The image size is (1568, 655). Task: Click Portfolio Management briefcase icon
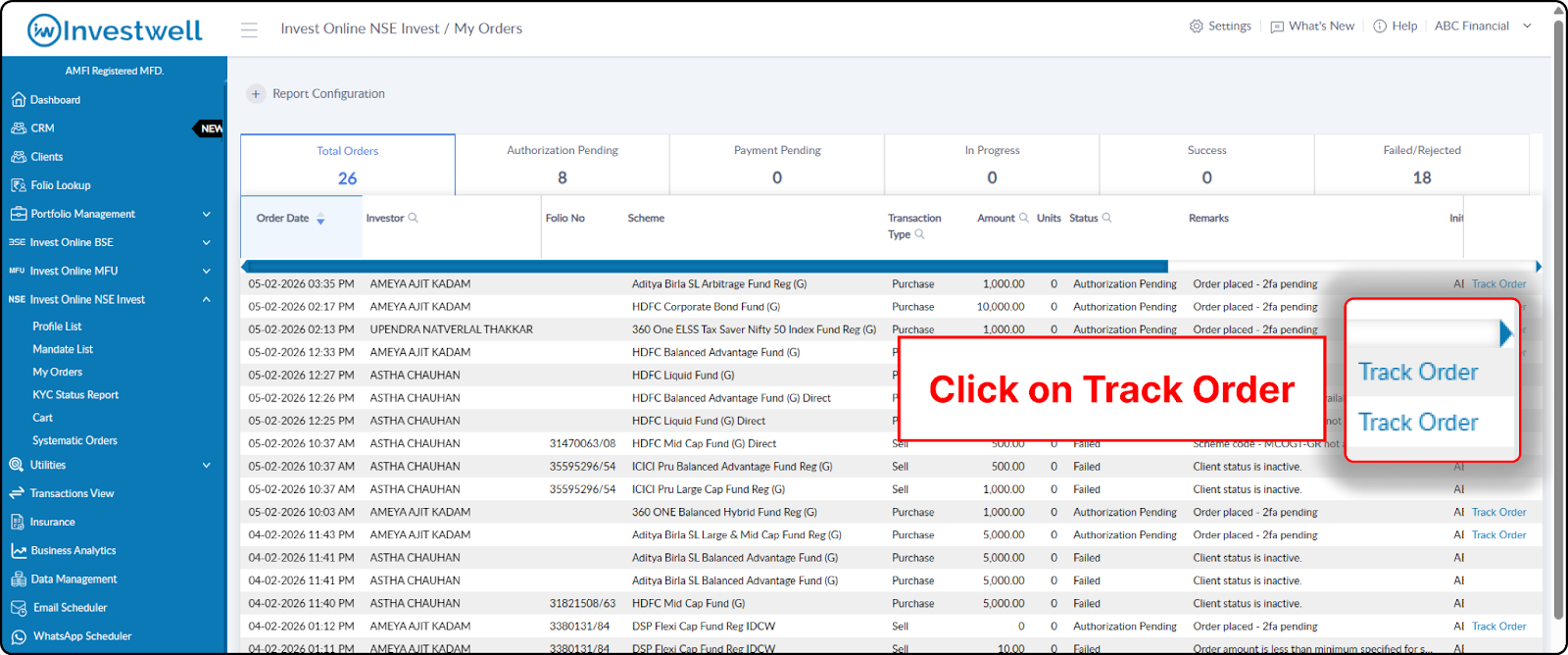coord(18,214)
